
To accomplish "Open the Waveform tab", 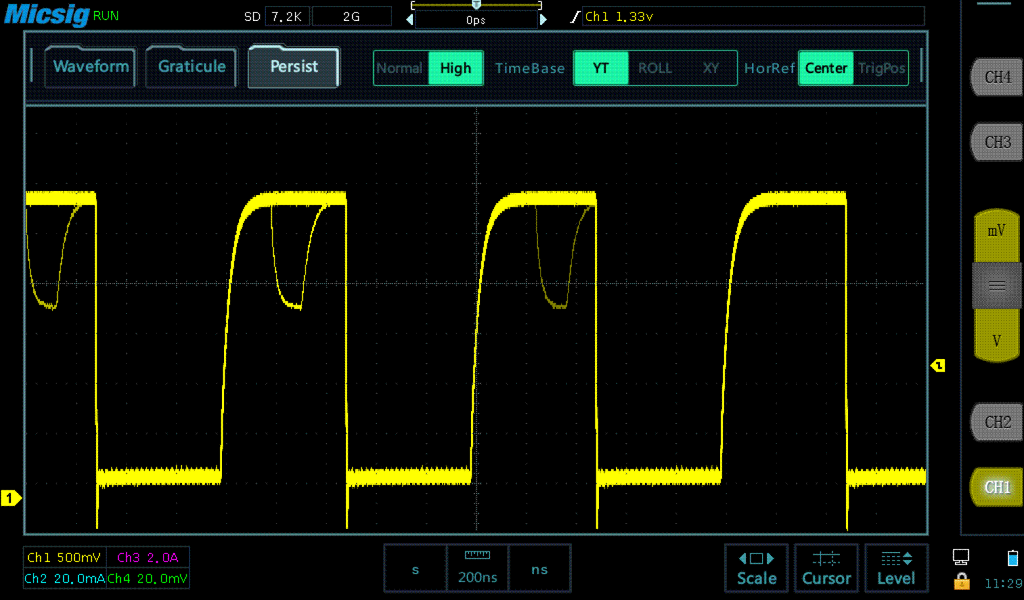I will [90, 67].
